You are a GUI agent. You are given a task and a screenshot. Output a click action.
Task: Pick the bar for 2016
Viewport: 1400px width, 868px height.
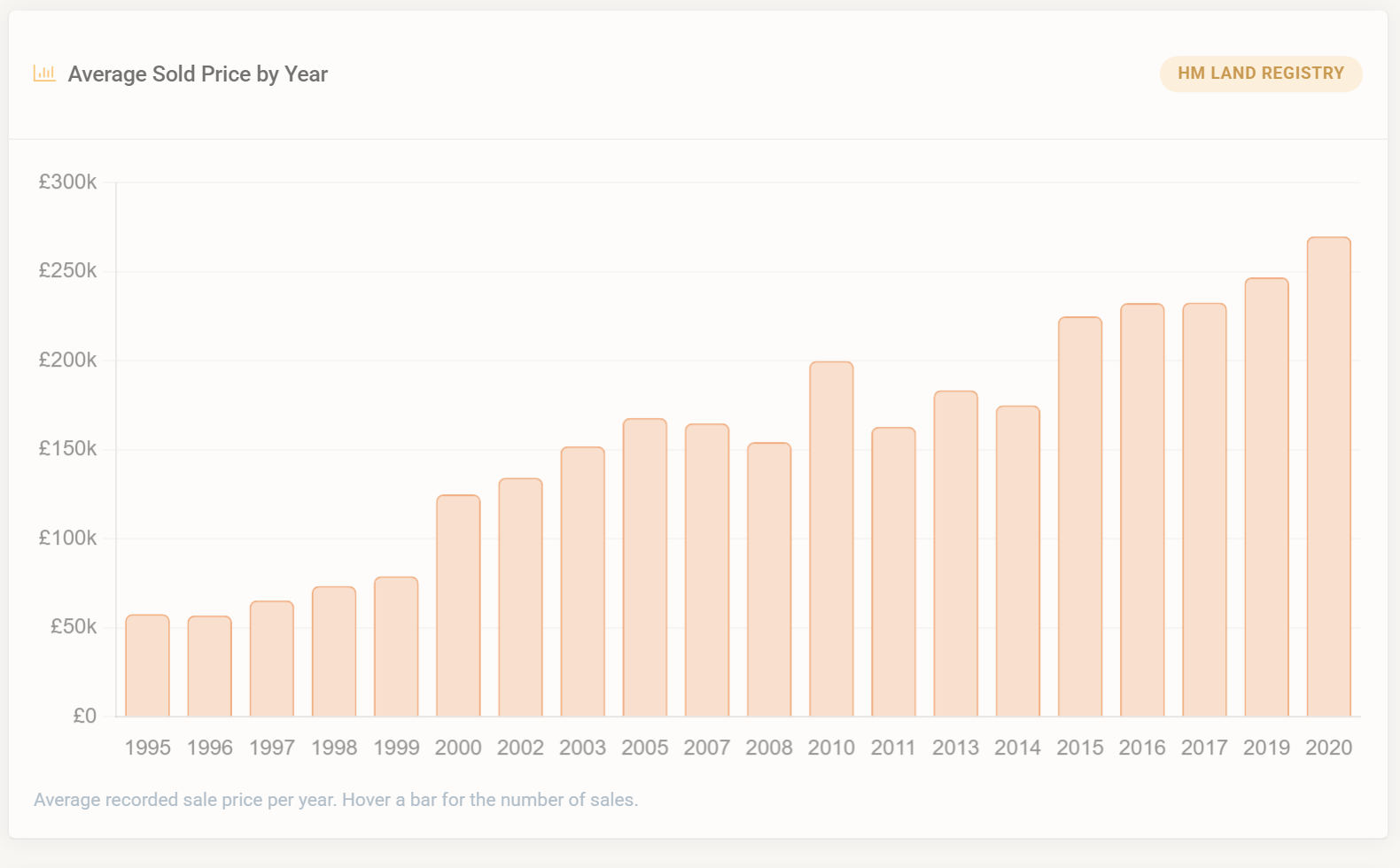click(x=1142, y=510)
